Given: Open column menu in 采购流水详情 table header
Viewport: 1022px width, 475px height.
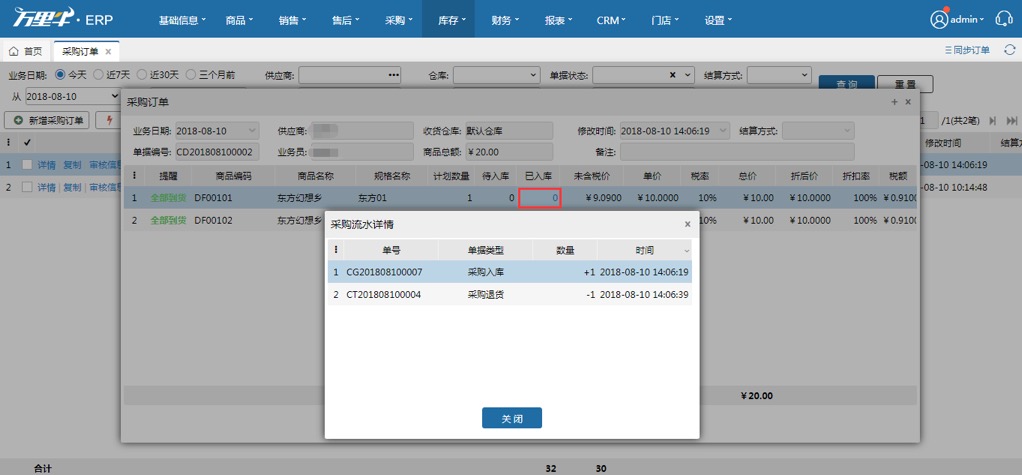Looking at the screenshot, I should coord(336,250).
